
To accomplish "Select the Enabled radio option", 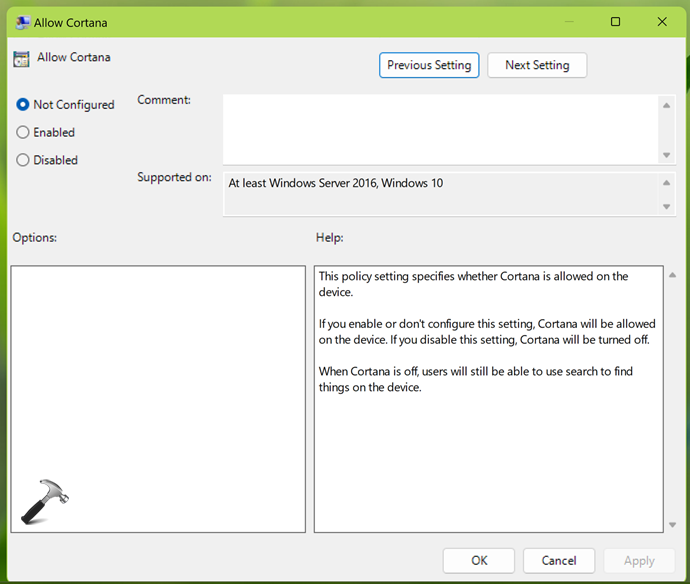I will coord(23,132).
